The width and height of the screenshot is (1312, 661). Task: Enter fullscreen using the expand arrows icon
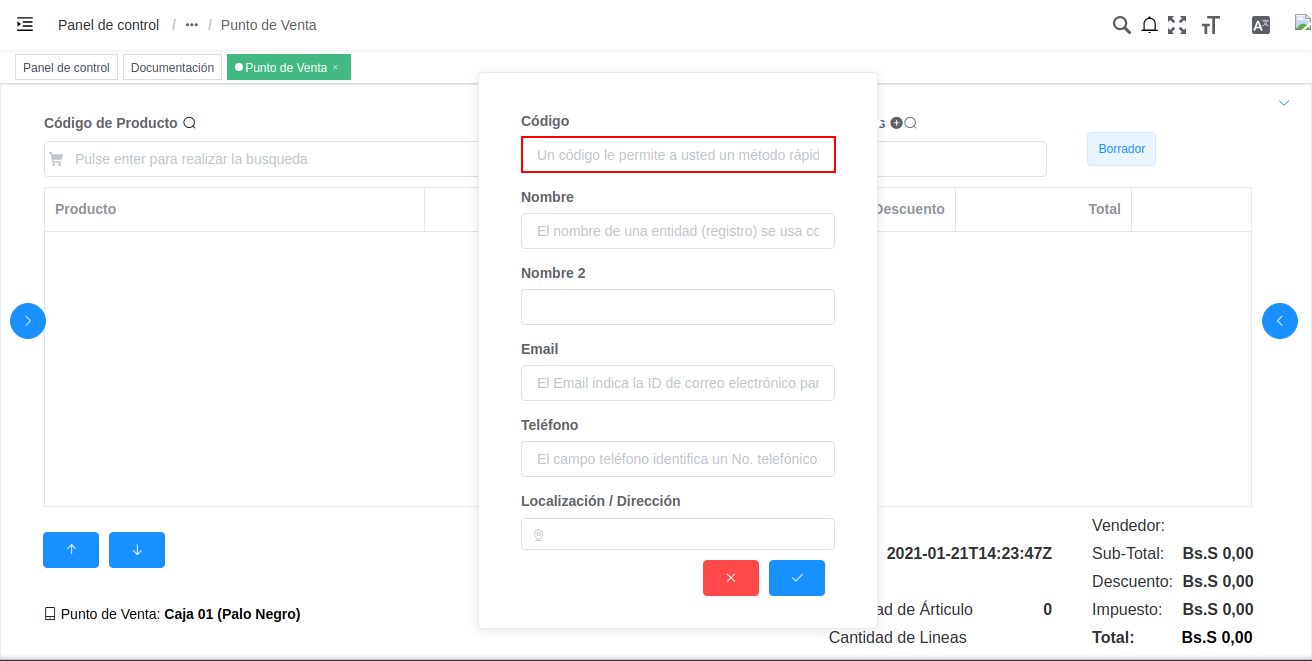tap(1177, 24)
